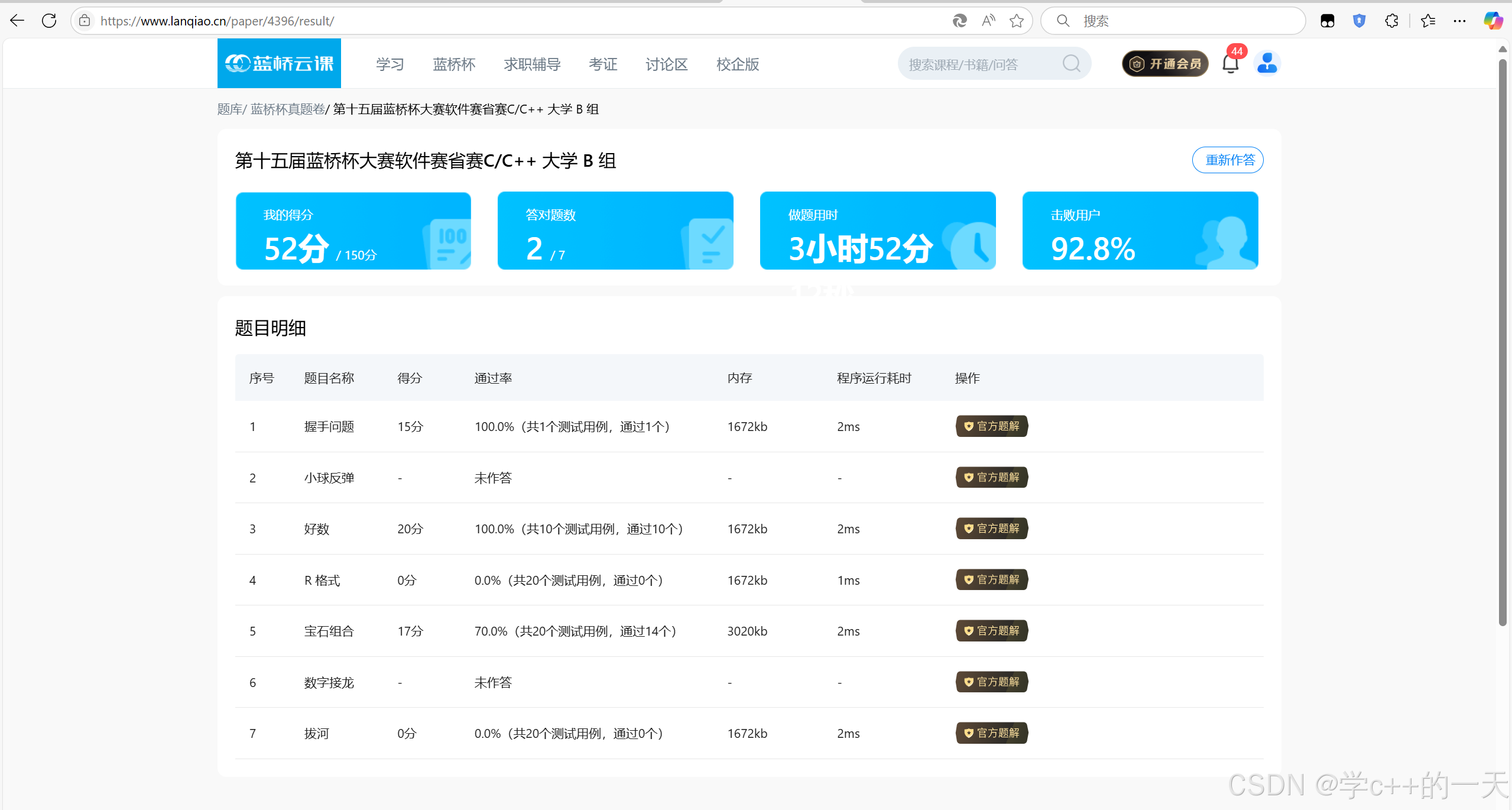
Task: Click the course search magnifier icon
Action: [1071, 64]
